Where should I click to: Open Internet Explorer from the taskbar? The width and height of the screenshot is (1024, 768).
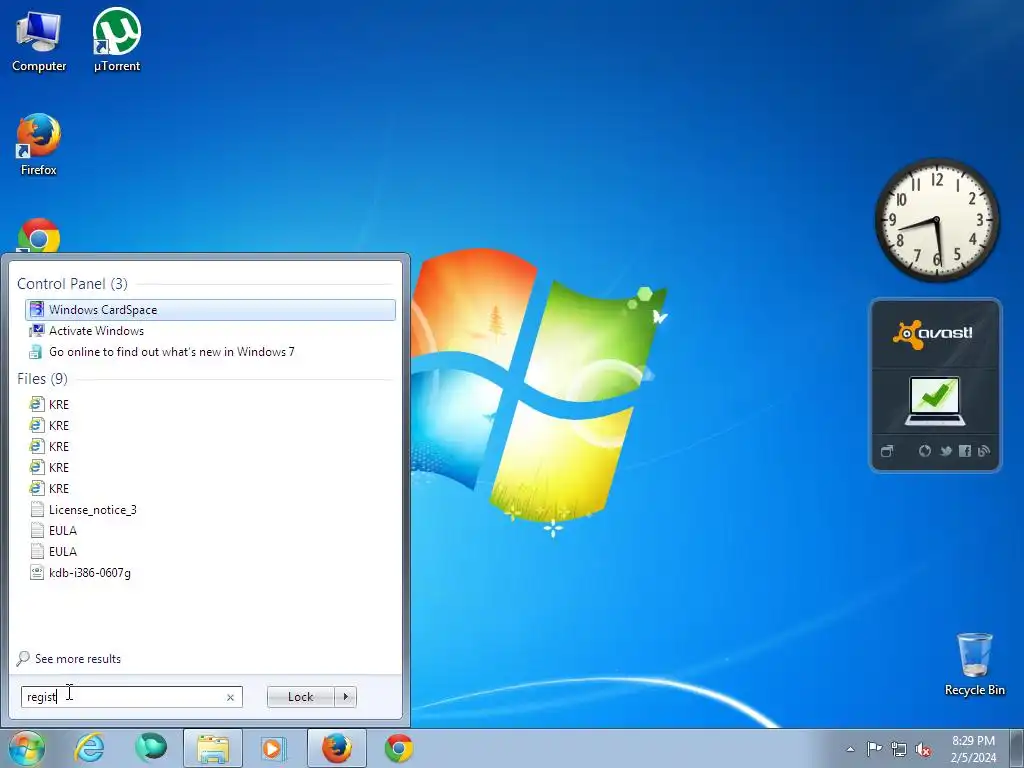point(89,748)
